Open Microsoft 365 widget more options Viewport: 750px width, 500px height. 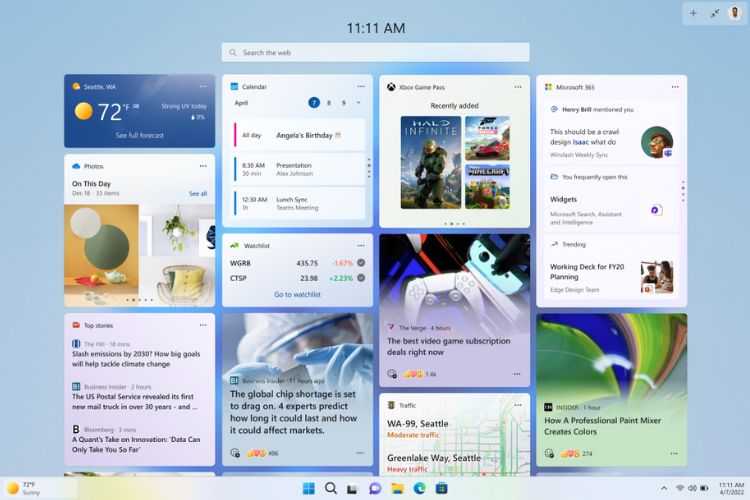pyautogui.click(x=675, y=87)
